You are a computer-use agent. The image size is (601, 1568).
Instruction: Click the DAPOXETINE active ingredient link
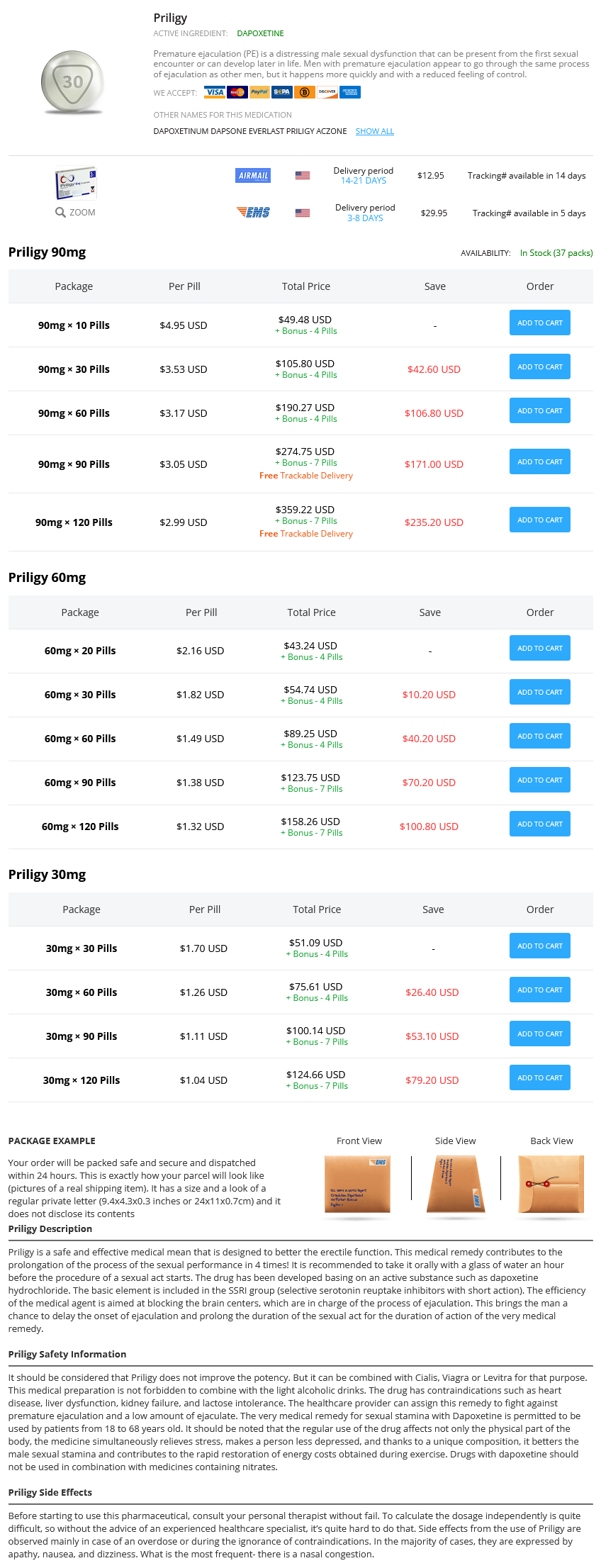pos(260,33)
